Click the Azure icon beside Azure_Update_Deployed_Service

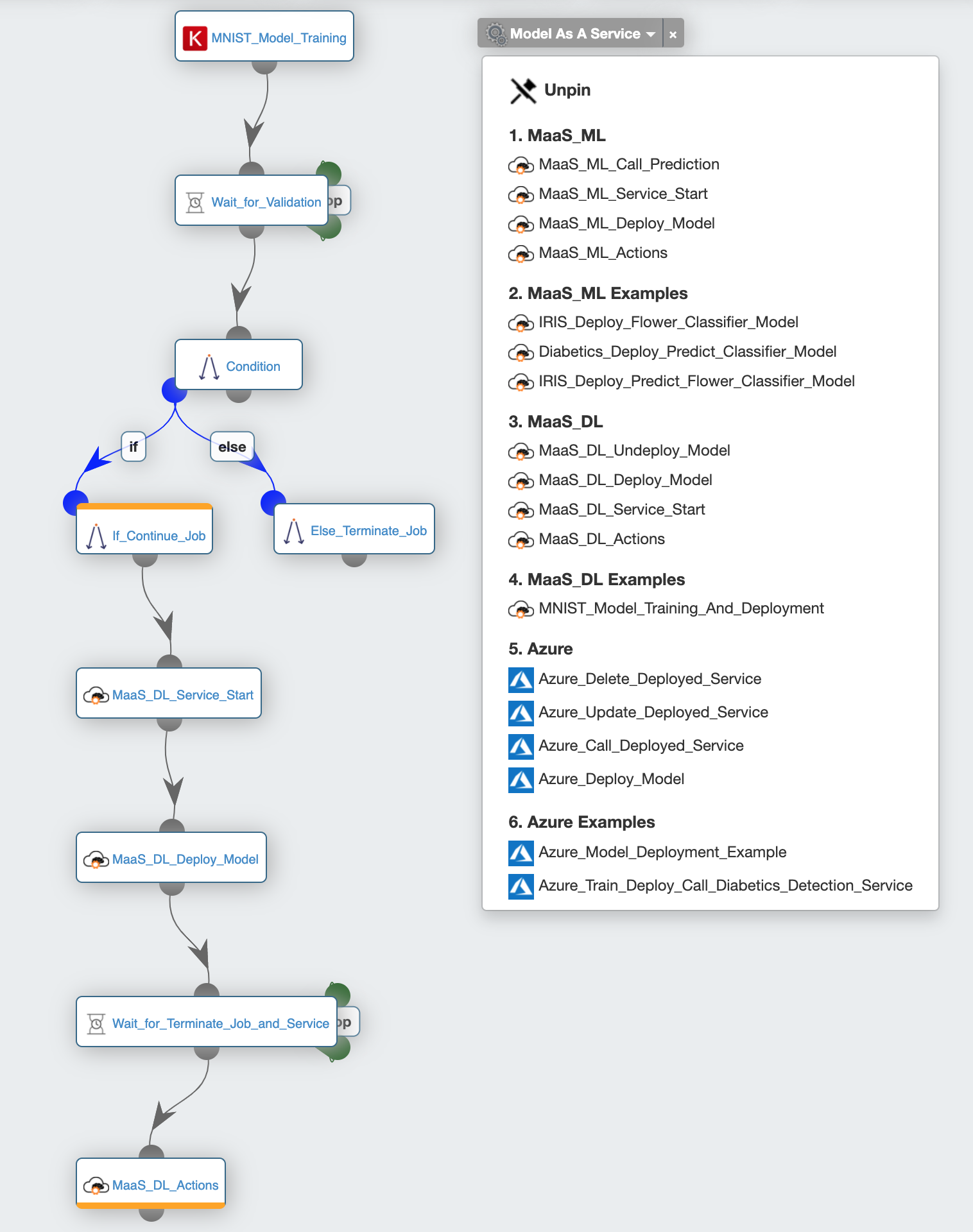pos(521,714)
